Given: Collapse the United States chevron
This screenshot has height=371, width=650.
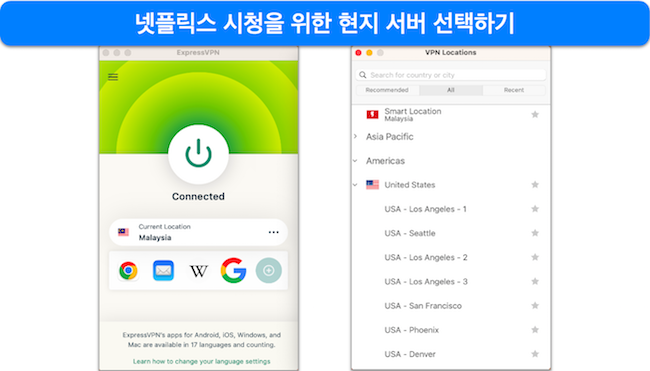Looking at the screenshot, I should [355, 185].
